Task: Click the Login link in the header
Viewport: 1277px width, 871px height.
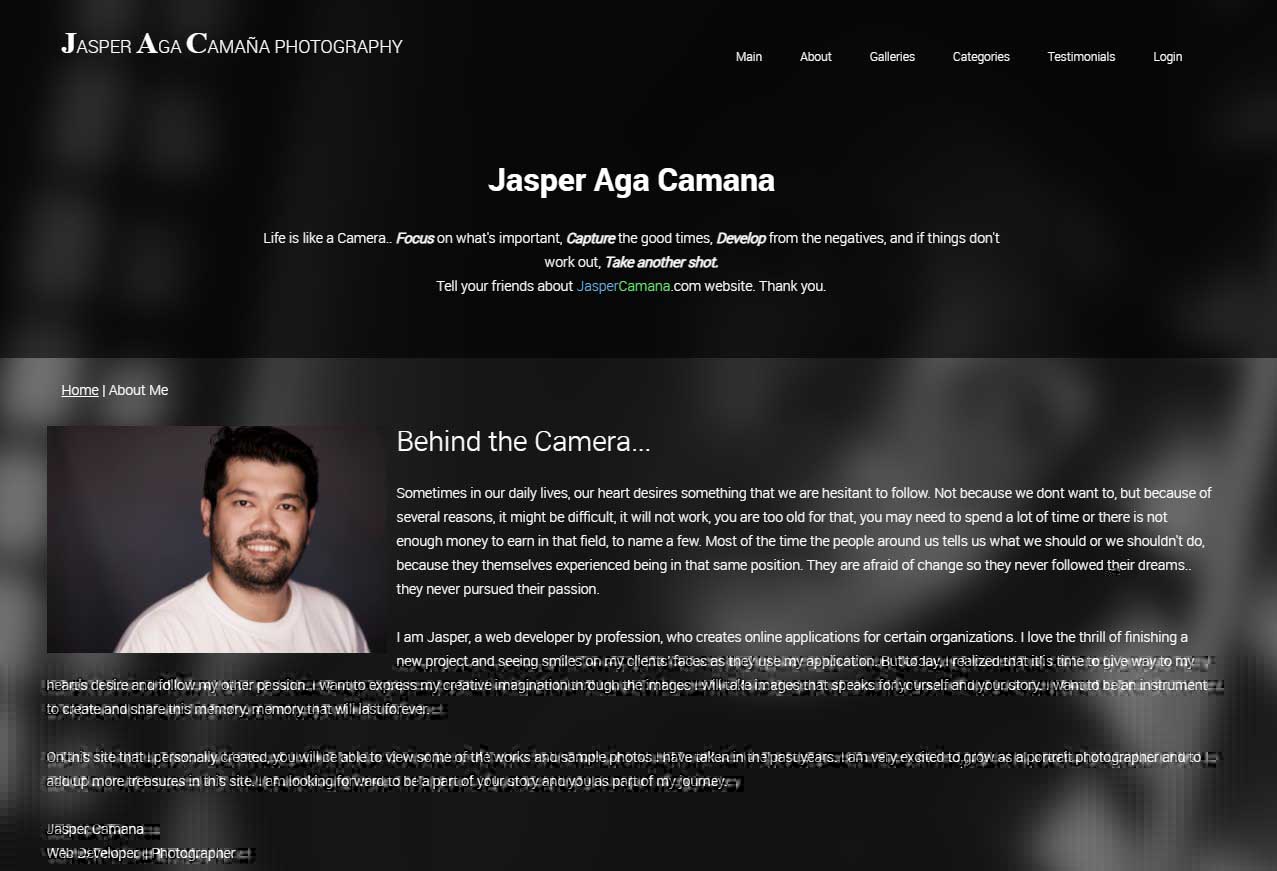Action: pos(1167,57)
